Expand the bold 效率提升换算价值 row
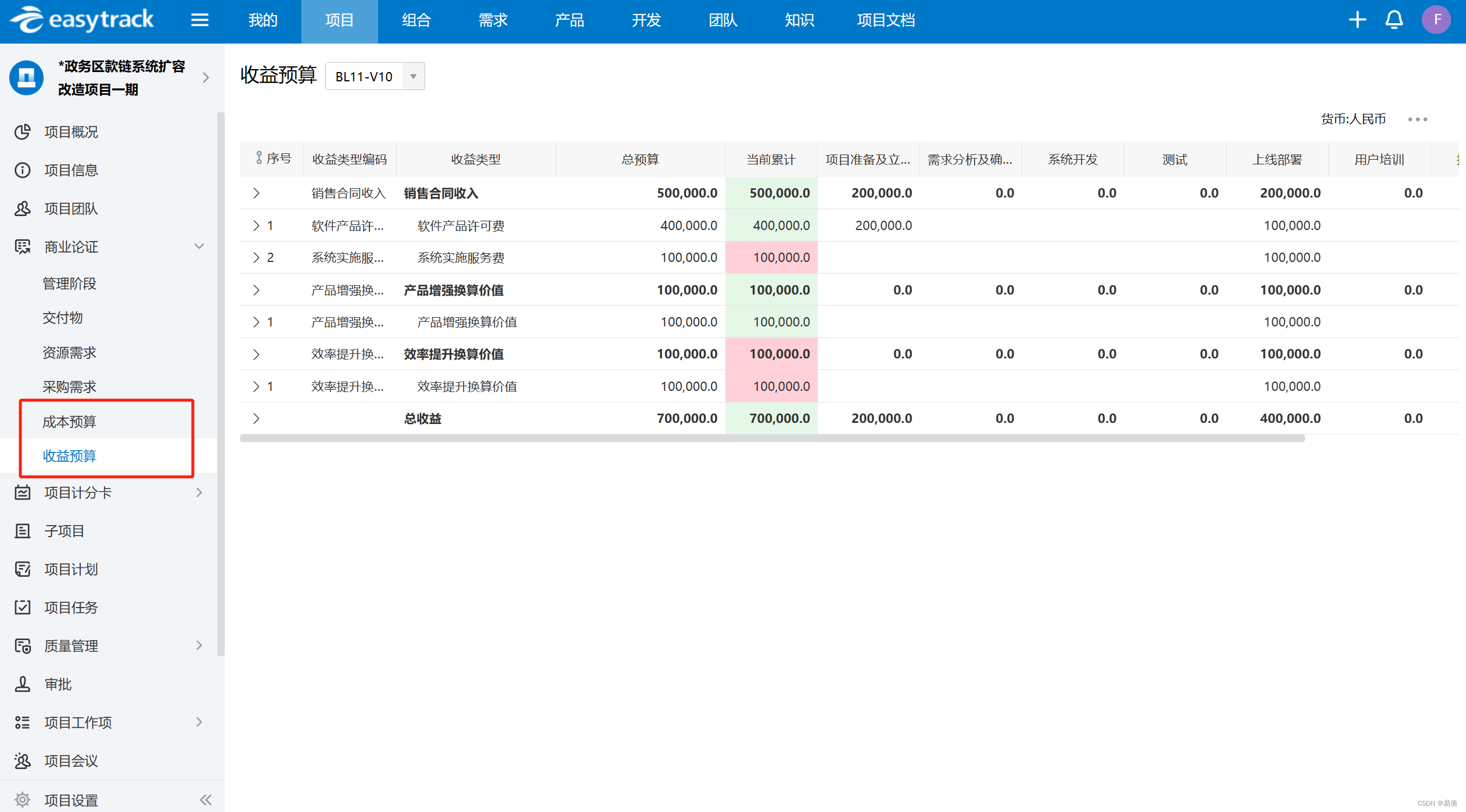This screenshot has height=812, width=1466. [256, 354]
